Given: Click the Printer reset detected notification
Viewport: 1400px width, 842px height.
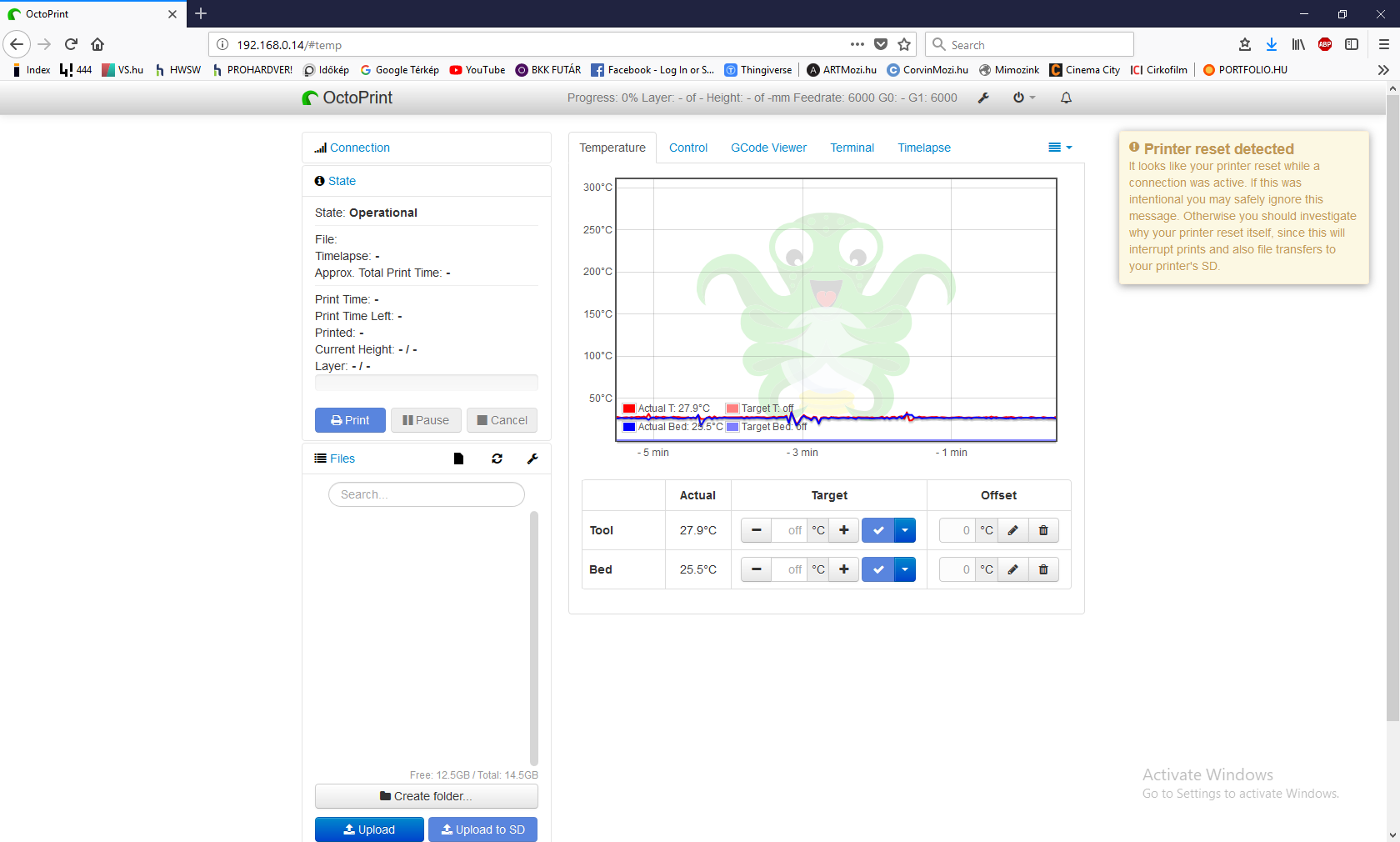Looking at the screenshot, I should [1244, 208].
